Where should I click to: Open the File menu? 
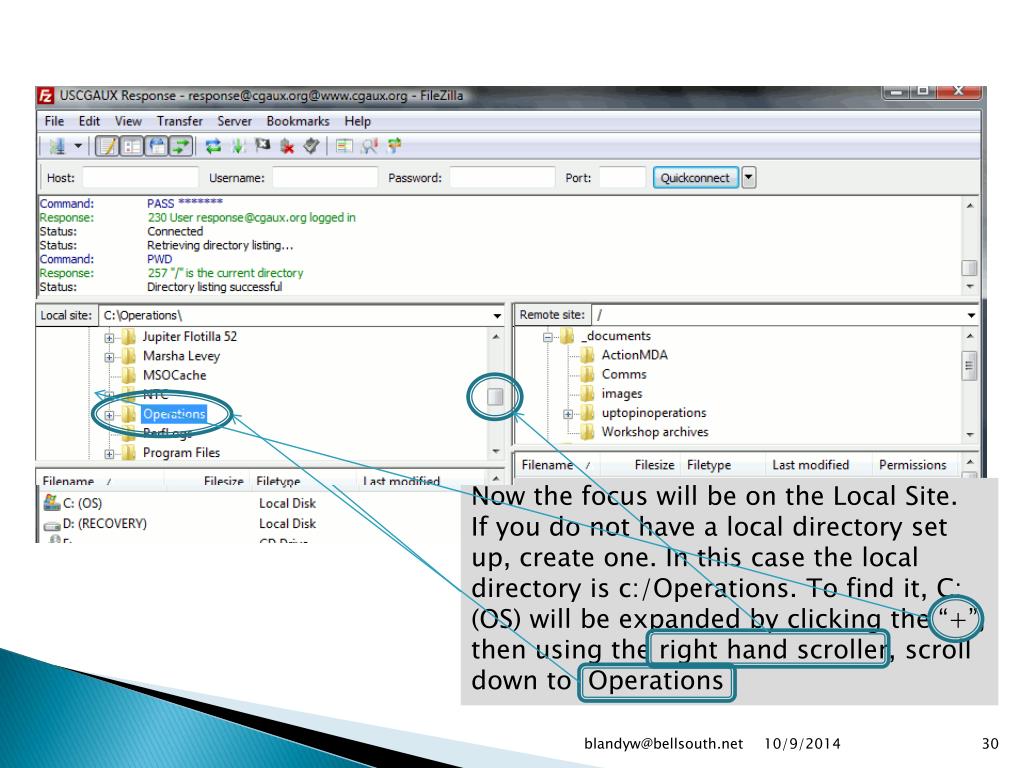[54, 121]
